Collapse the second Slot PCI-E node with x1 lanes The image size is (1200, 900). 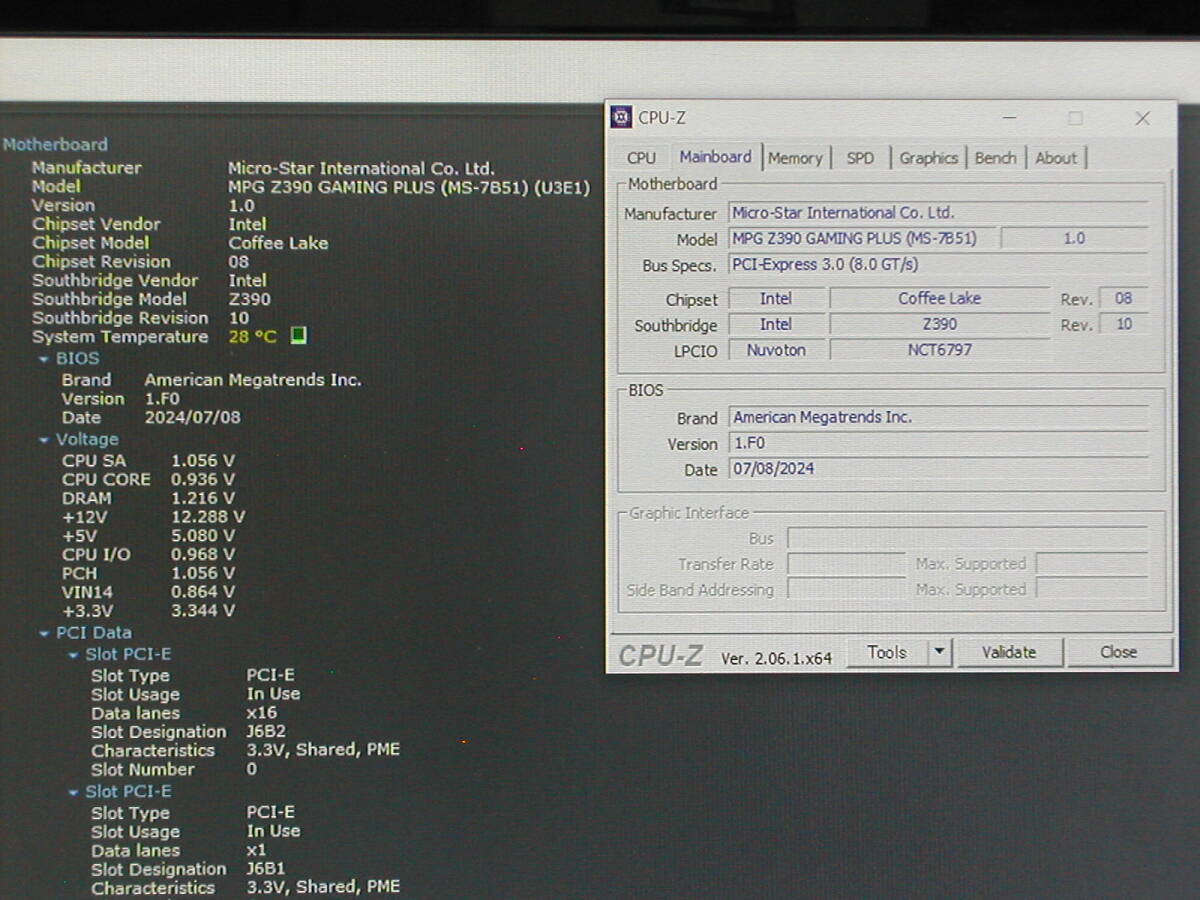73,792
